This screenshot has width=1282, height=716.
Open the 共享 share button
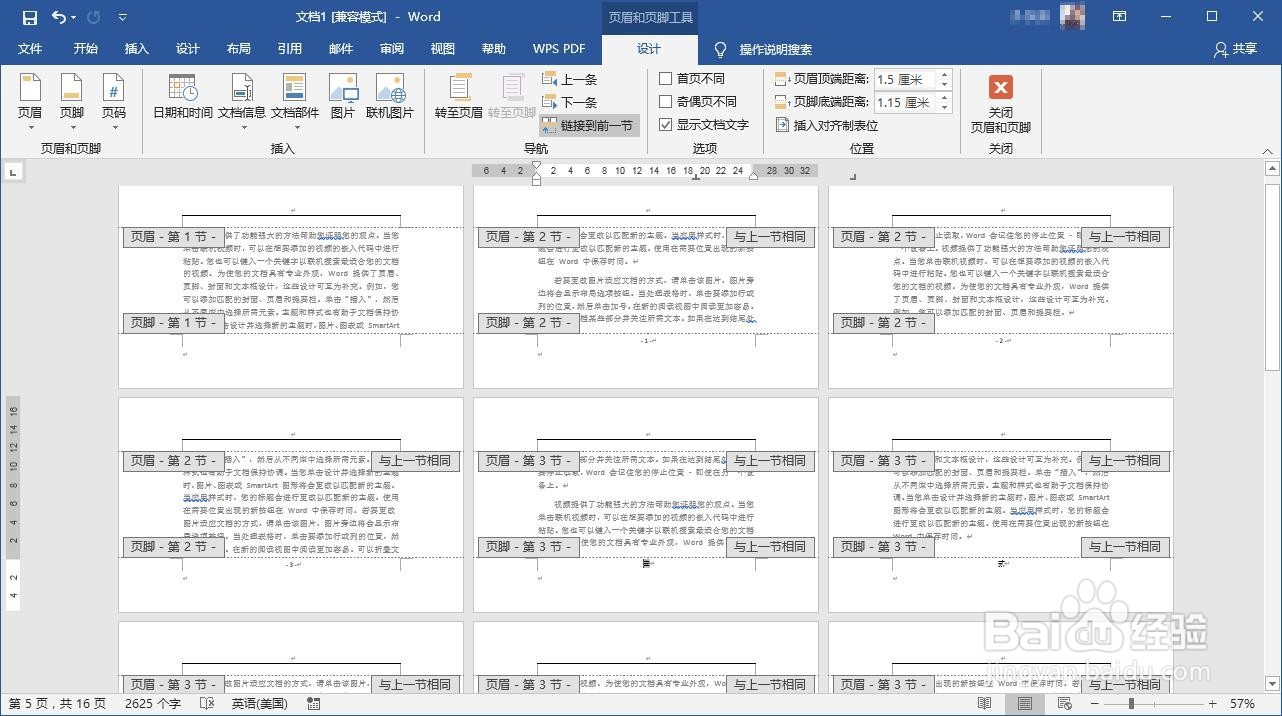(x=1235, y=49)
